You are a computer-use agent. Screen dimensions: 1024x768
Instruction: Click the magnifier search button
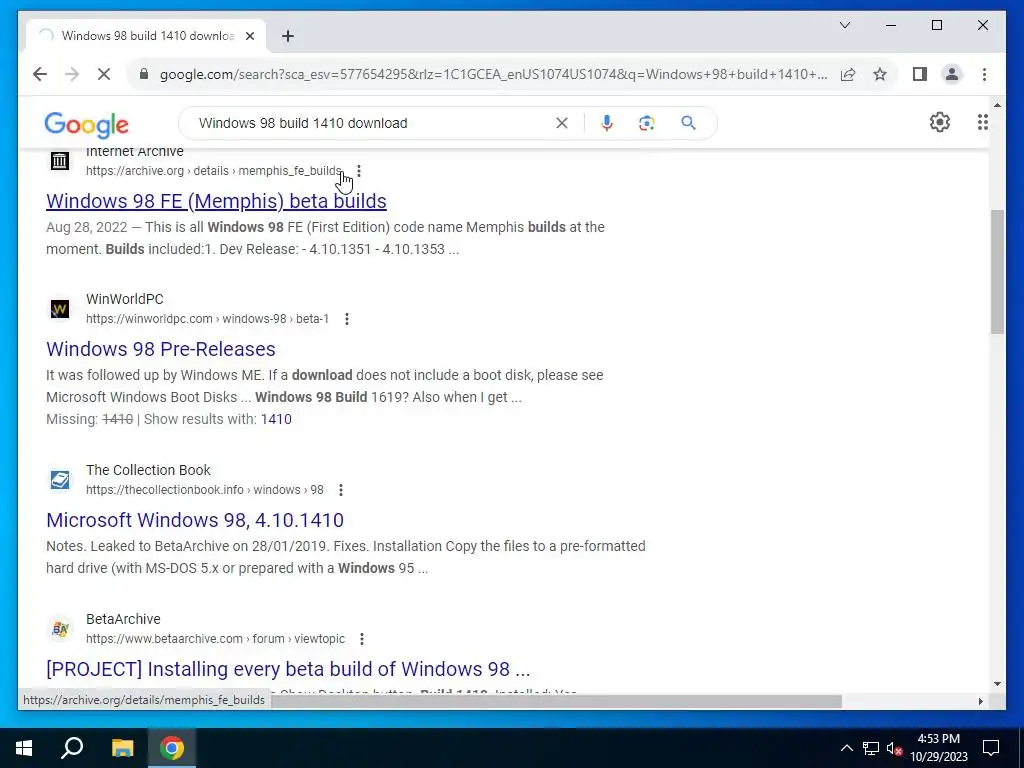688,123
